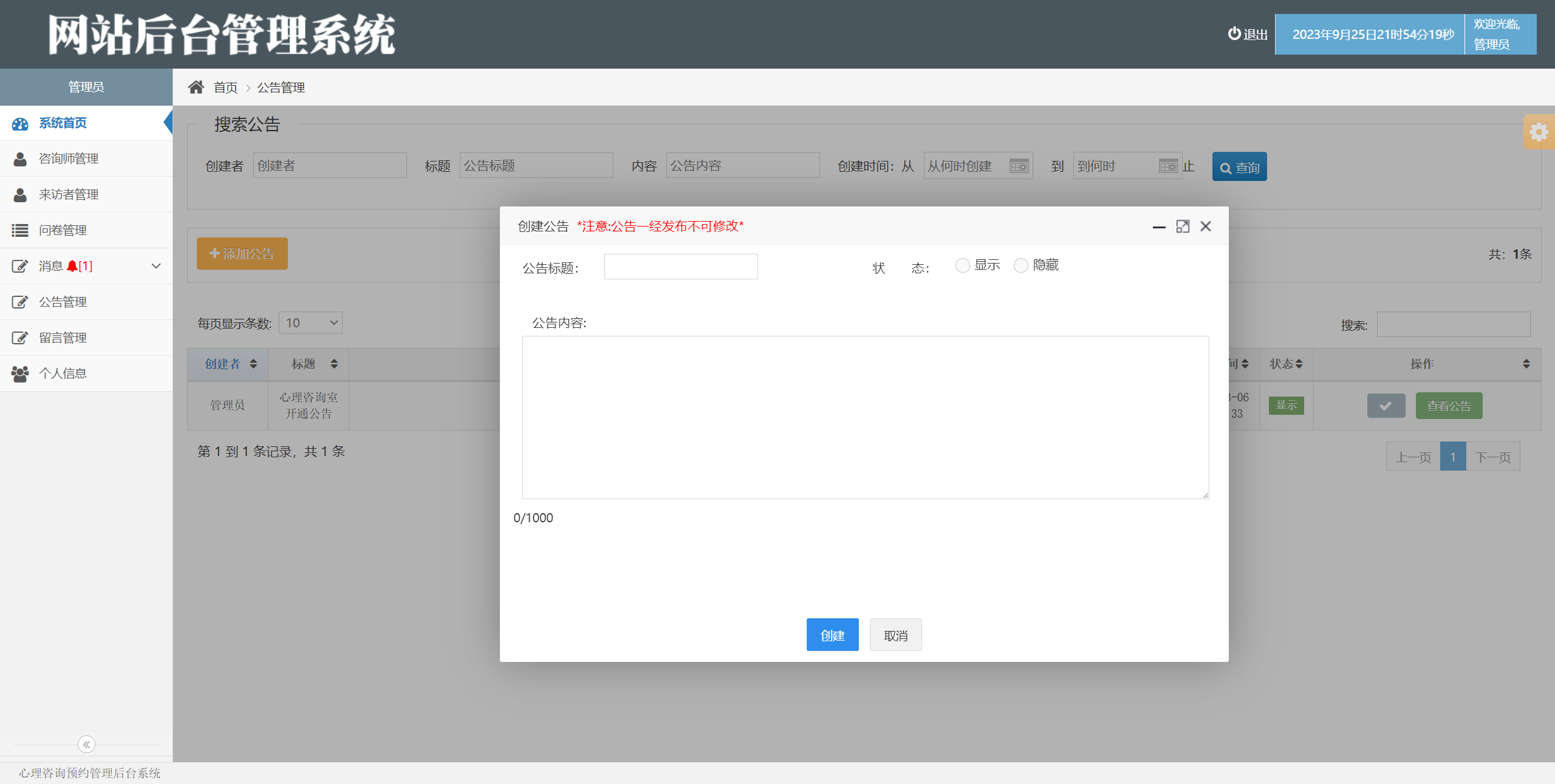Click the home icon in breadcrumb
This screenshot has height=784, width=1555.
click(x=196, y=87)
